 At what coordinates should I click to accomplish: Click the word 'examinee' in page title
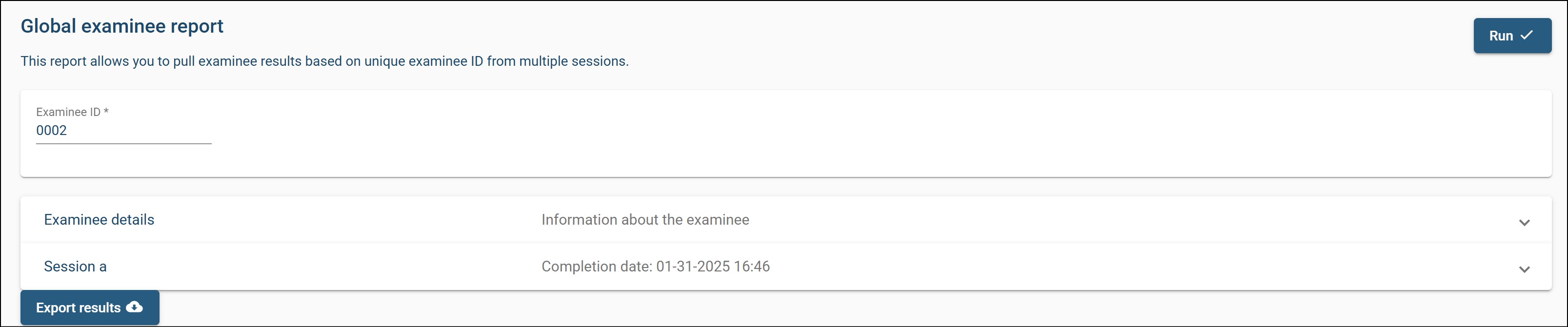pos(125,26)
